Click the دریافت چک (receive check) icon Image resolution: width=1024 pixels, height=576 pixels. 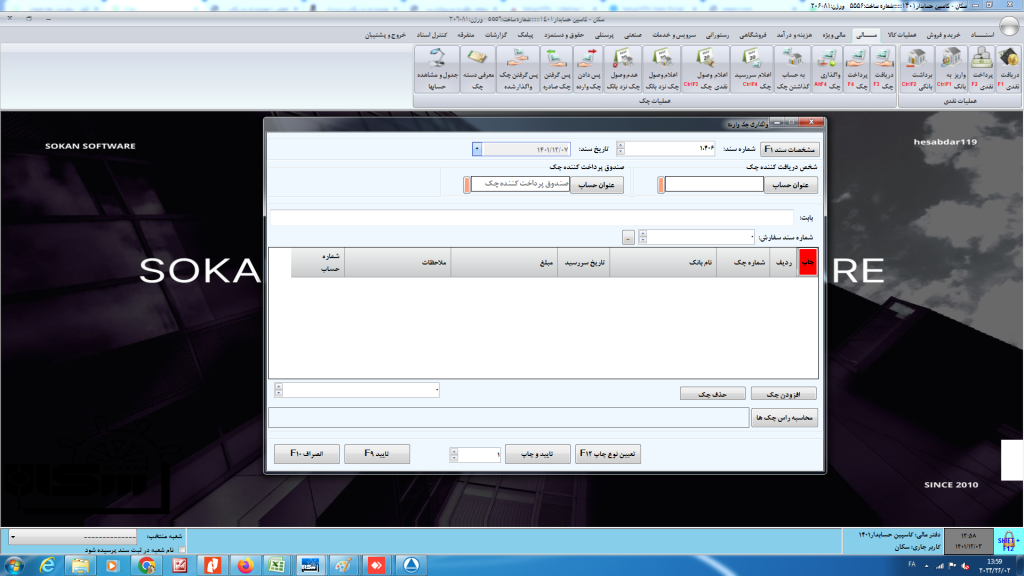883,69
